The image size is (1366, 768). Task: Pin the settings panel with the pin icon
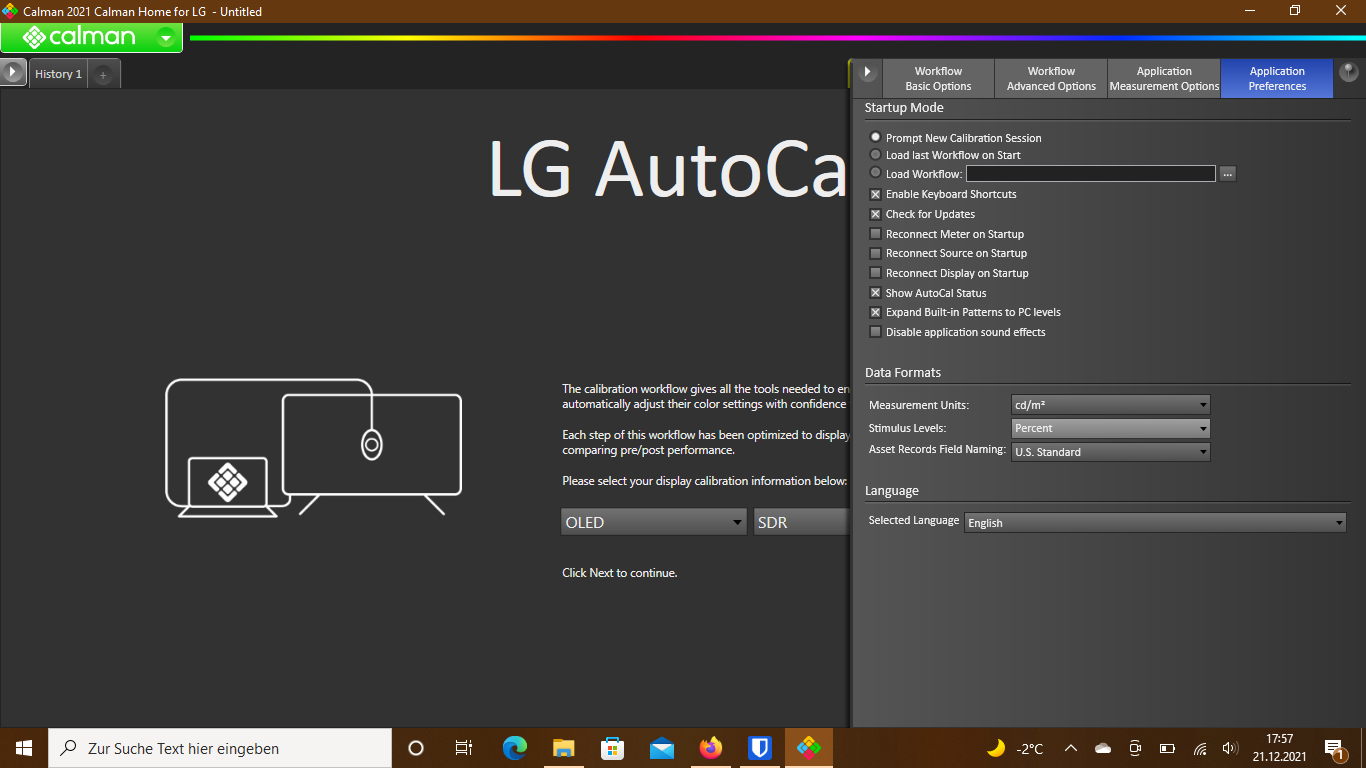point(1348,72)
